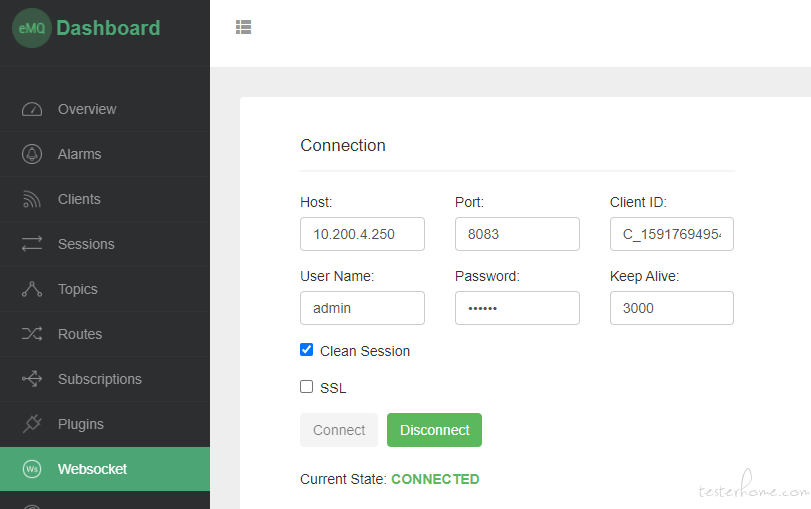Viewport: 811px width, 509px height.
Task: Click the Overview gauge icon
Action: [x=32, y=109]
